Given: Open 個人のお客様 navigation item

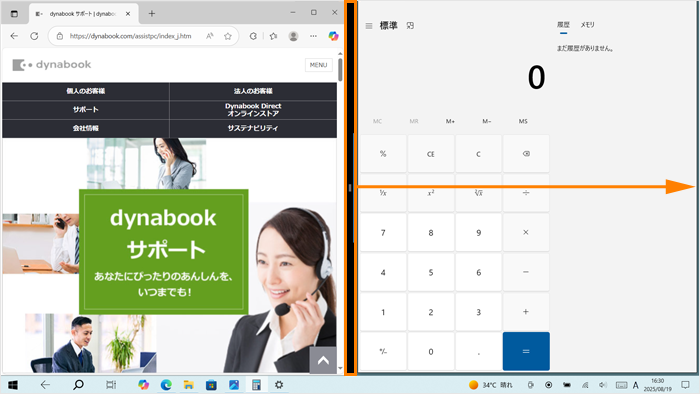Looking at the screenshot, I should tap(86, 91).
